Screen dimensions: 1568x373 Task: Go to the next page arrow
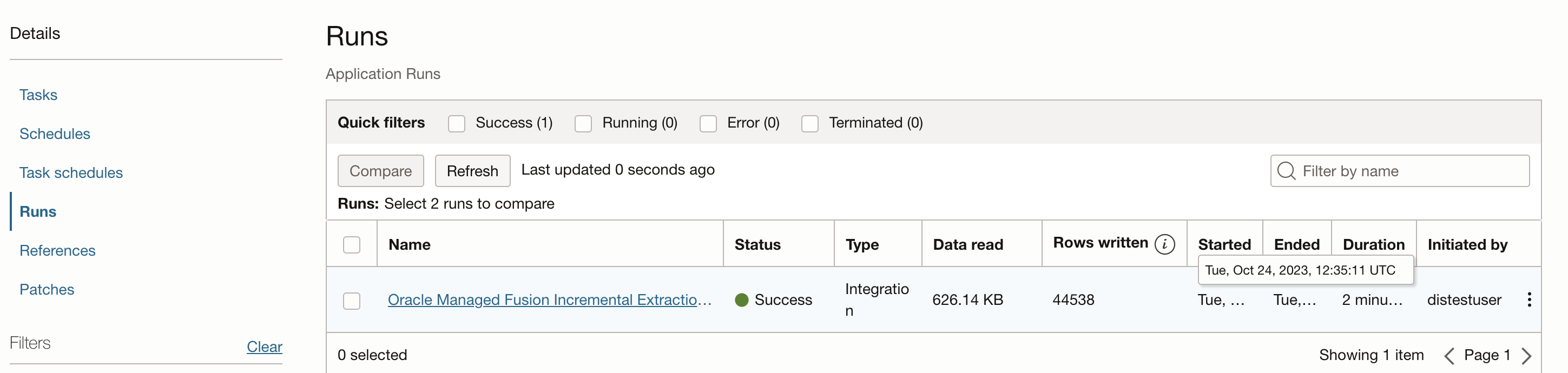(1526, 355)
